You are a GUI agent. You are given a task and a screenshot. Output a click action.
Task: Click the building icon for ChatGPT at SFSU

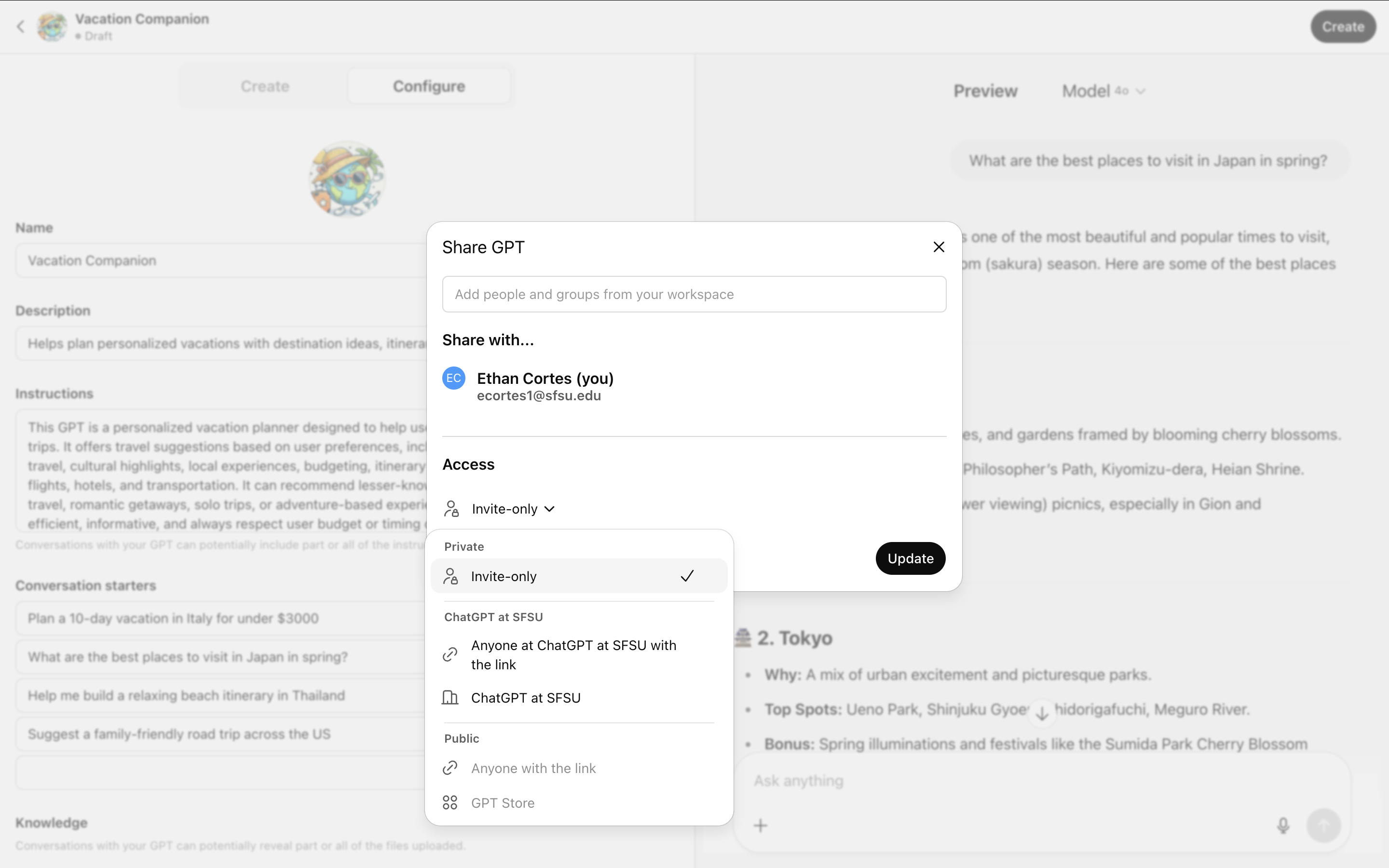(x=450, y=697)
